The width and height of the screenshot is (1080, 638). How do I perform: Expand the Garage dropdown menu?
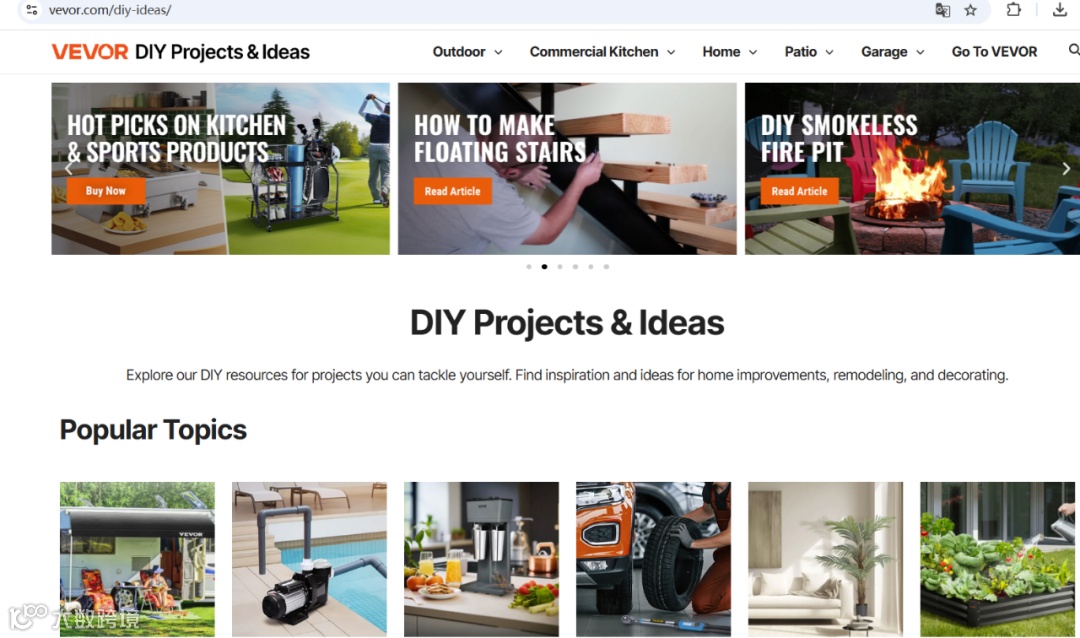coord(892,52)
